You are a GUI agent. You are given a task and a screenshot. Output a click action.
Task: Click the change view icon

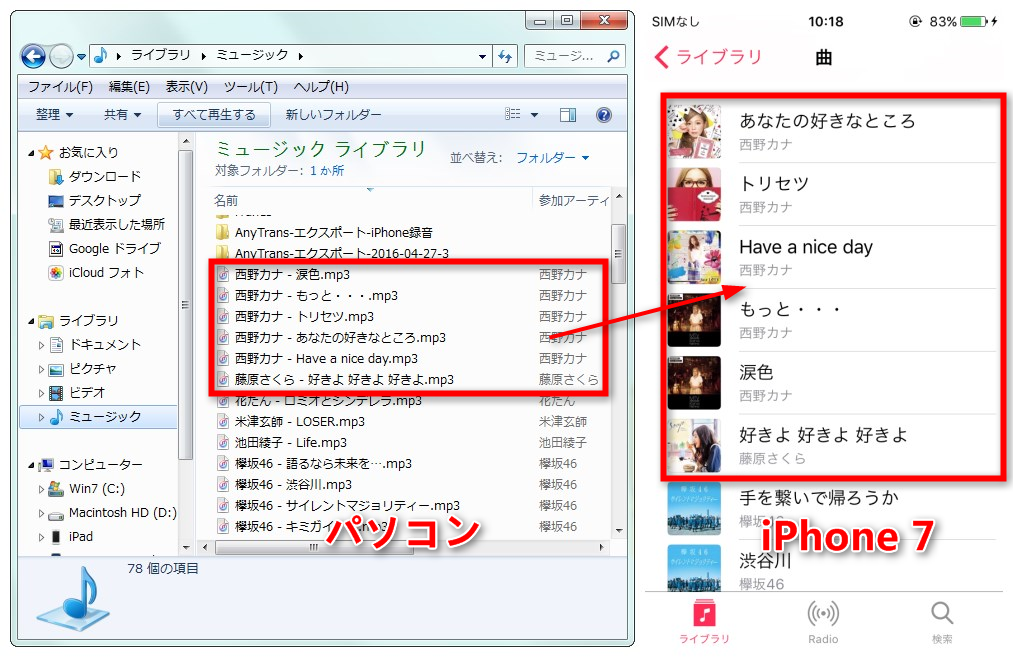coord(513,114)
